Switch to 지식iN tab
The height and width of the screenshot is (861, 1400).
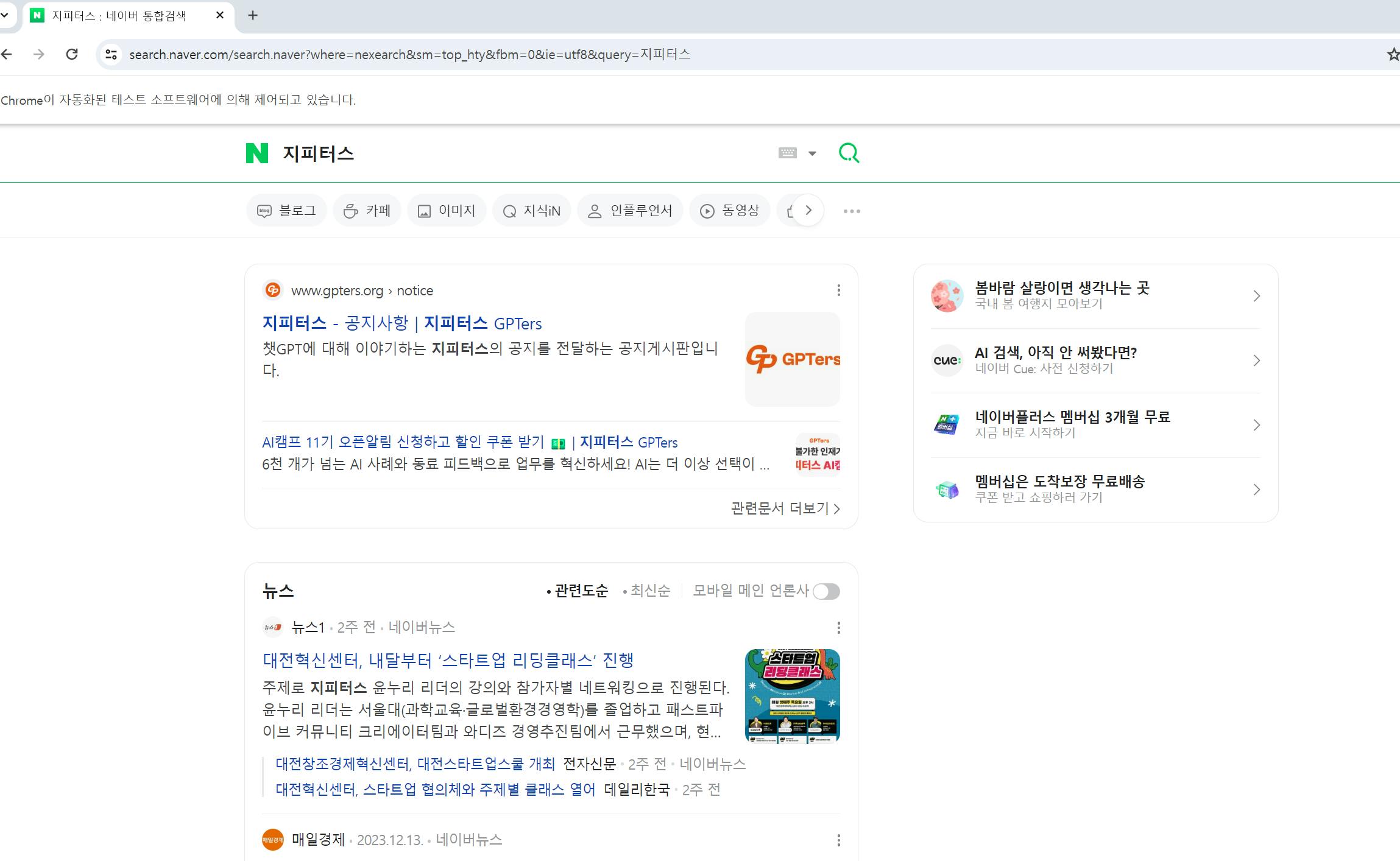531,211
